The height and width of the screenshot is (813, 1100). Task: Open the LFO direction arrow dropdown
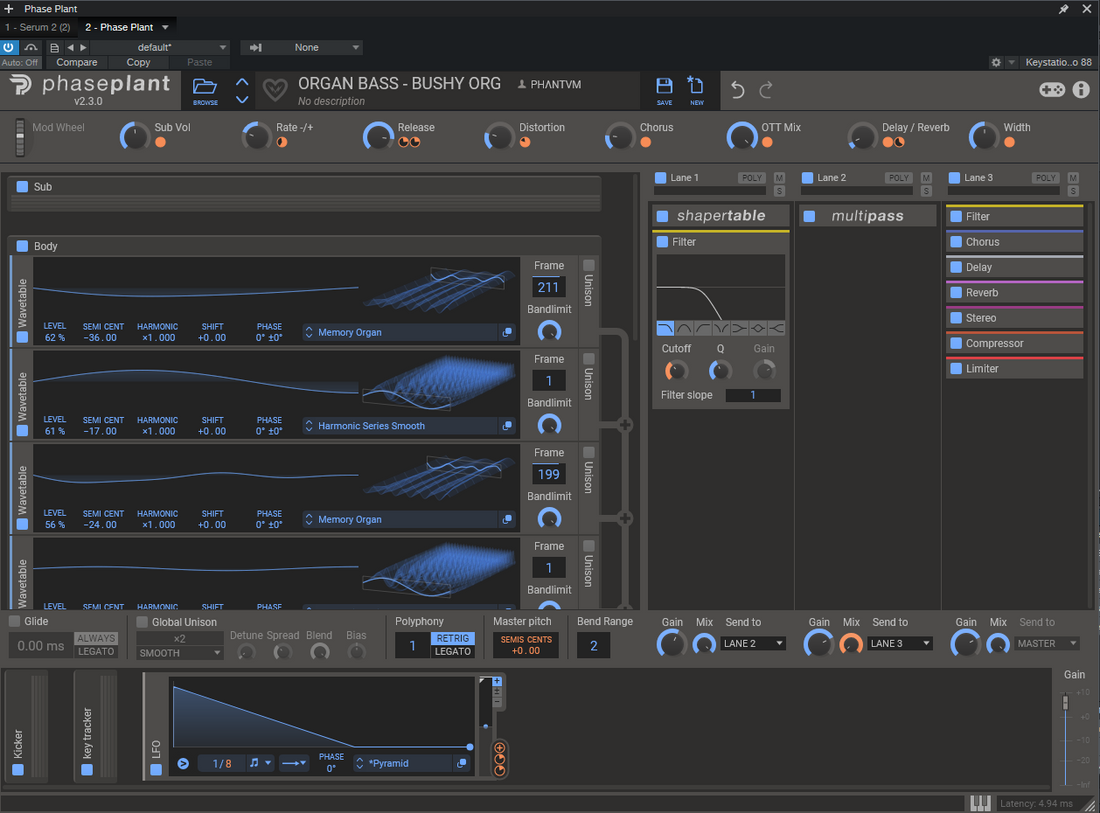(x=293, y=763)
